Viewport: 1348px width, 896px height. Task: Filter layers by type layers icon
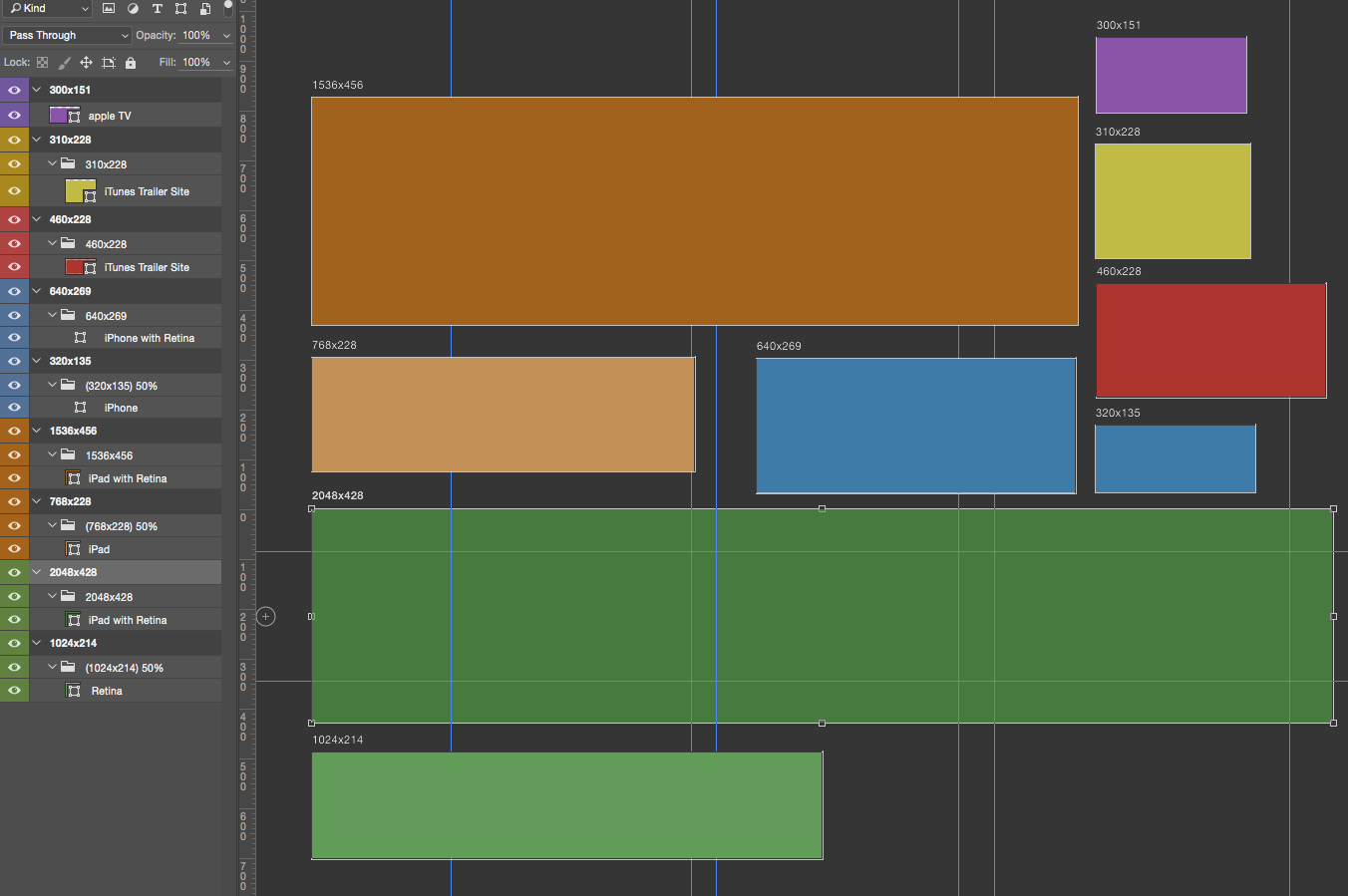pos(157,8)
